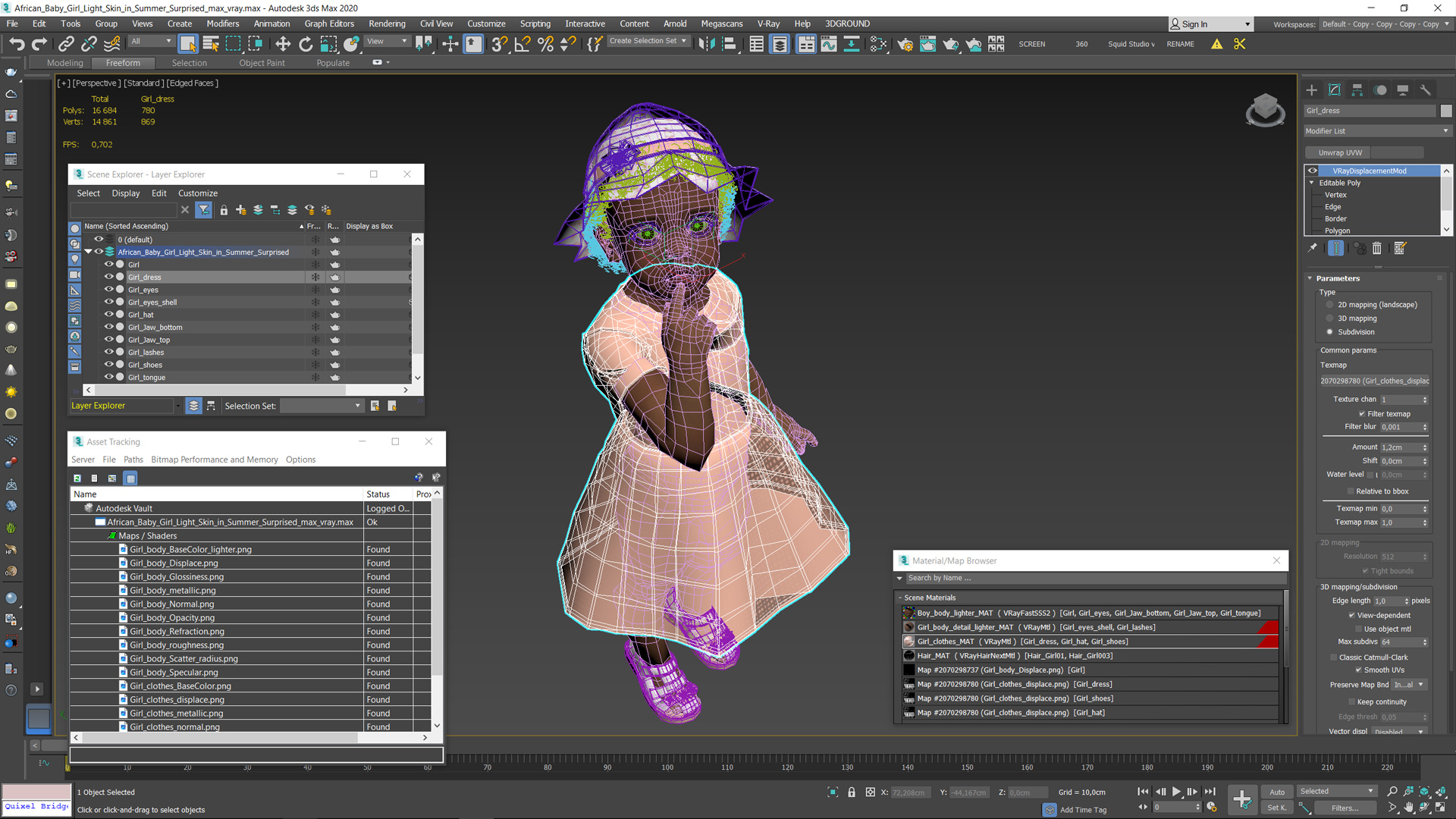Click the ViewCube in the viewport
This screenshot has width=1456, height=819.
pos(1265,109)
